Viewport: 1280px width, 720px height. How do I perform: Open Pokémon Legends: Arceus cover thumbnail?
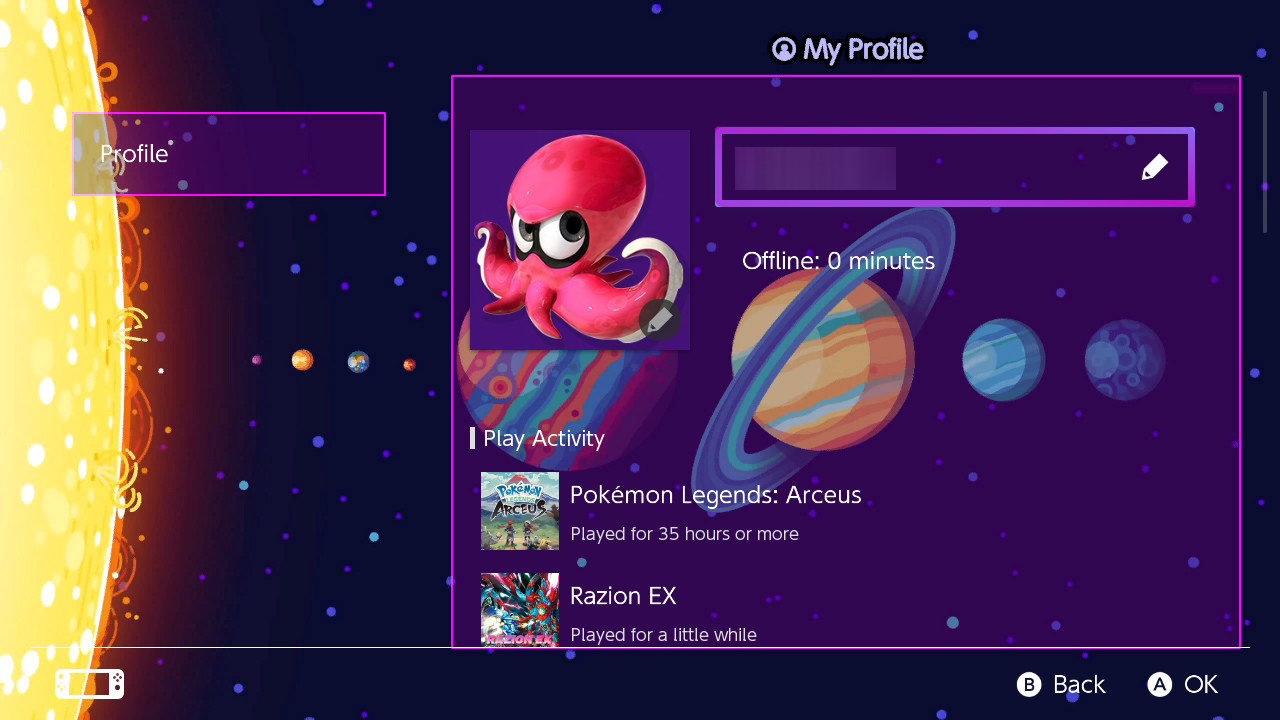tap(520, 511)
